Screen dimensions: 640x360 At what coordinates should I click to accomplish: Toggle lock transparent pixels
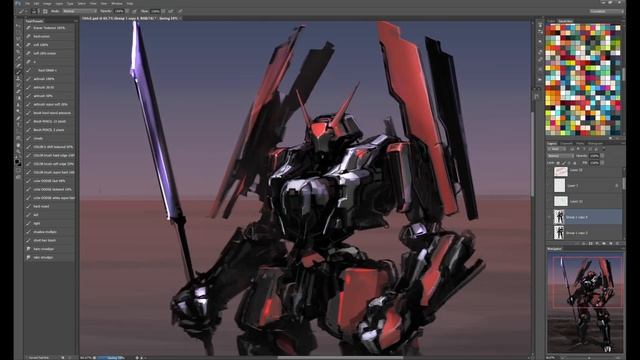[x=558, y=163]
